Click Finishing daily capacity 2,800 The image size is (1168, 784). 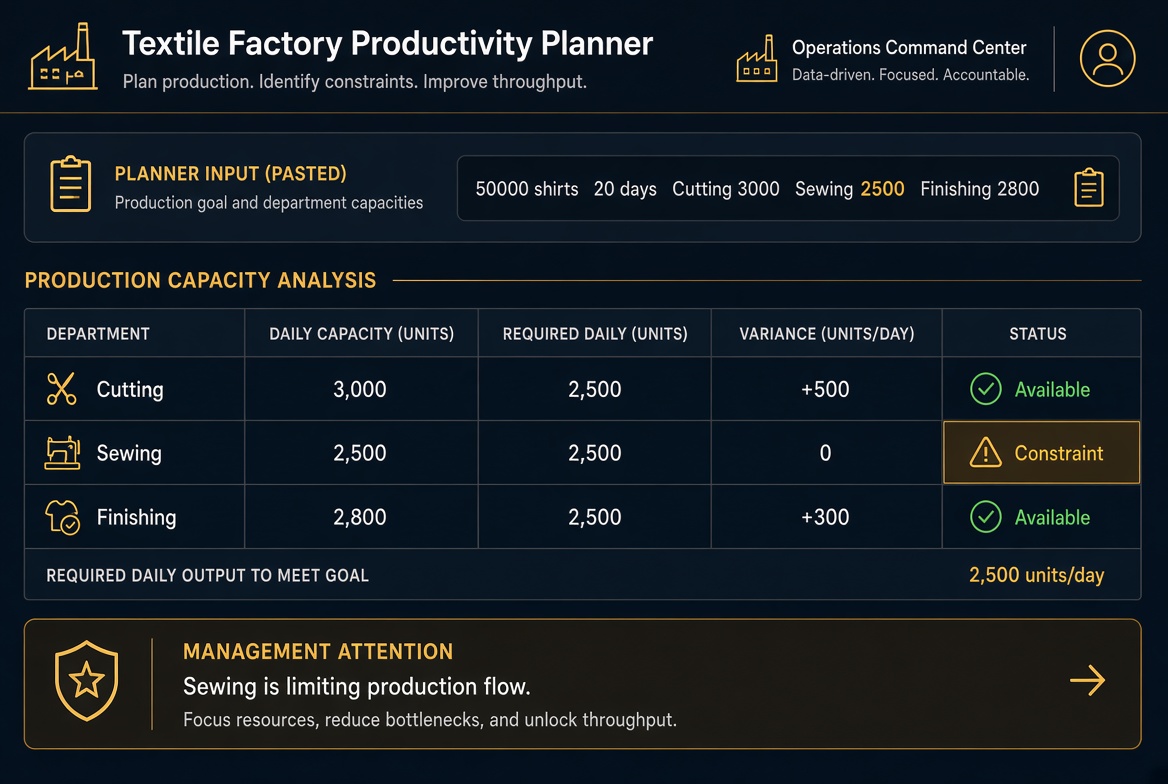(x=360, y=517)
